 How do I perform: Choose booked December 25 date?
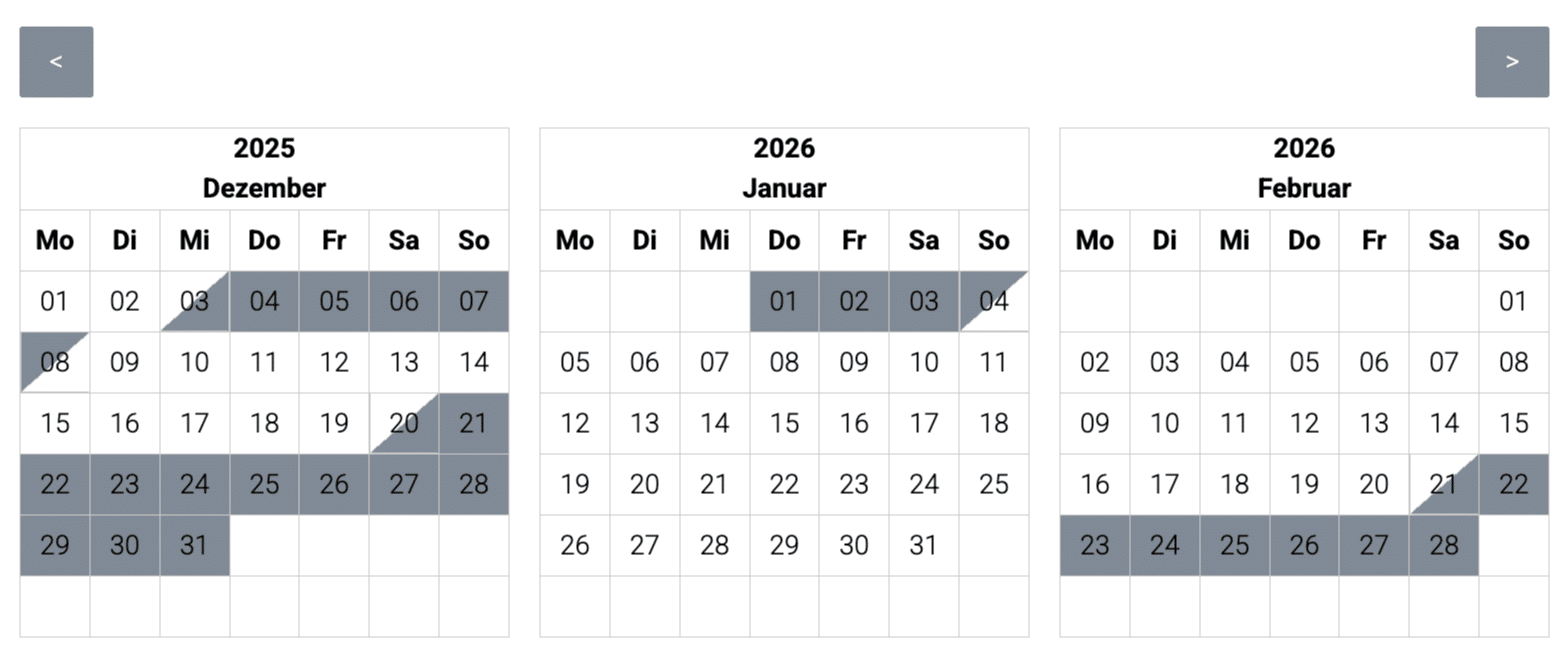pyautogui.click(x=264, y=484)
